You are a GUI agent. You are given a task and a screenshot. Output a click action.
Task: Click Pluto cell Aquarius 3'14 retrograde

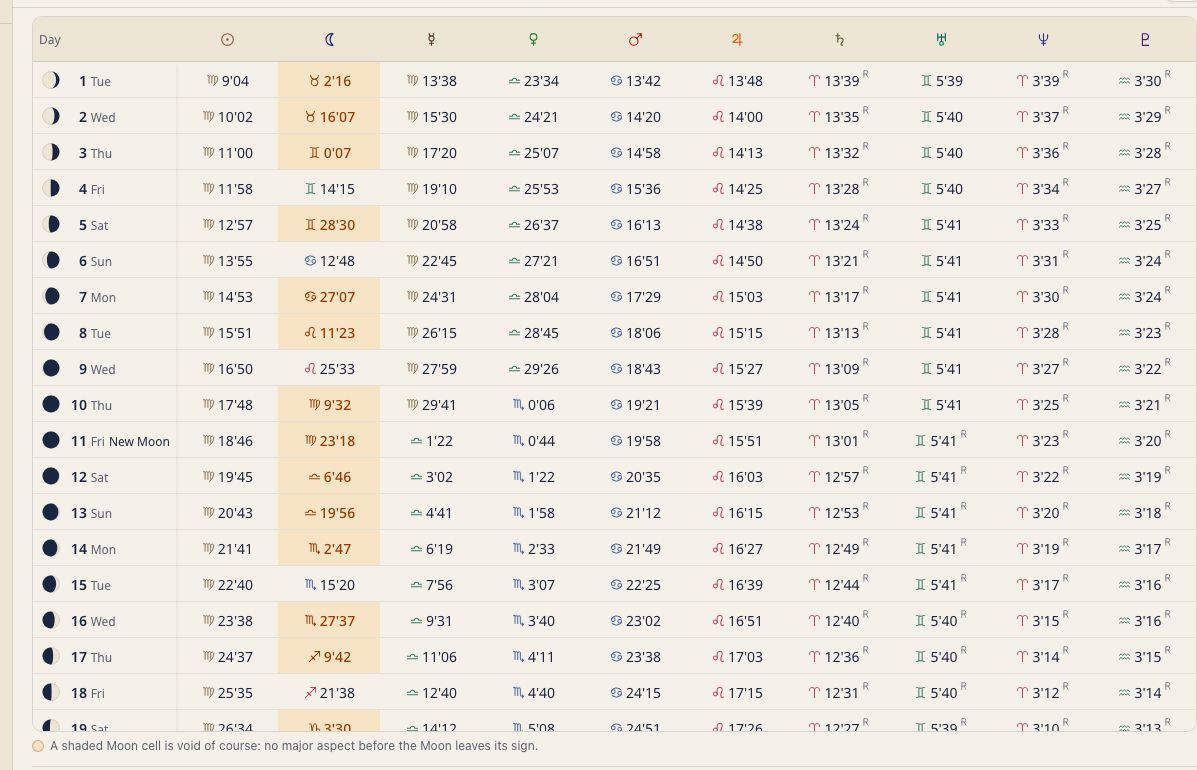coord(1144,692)
